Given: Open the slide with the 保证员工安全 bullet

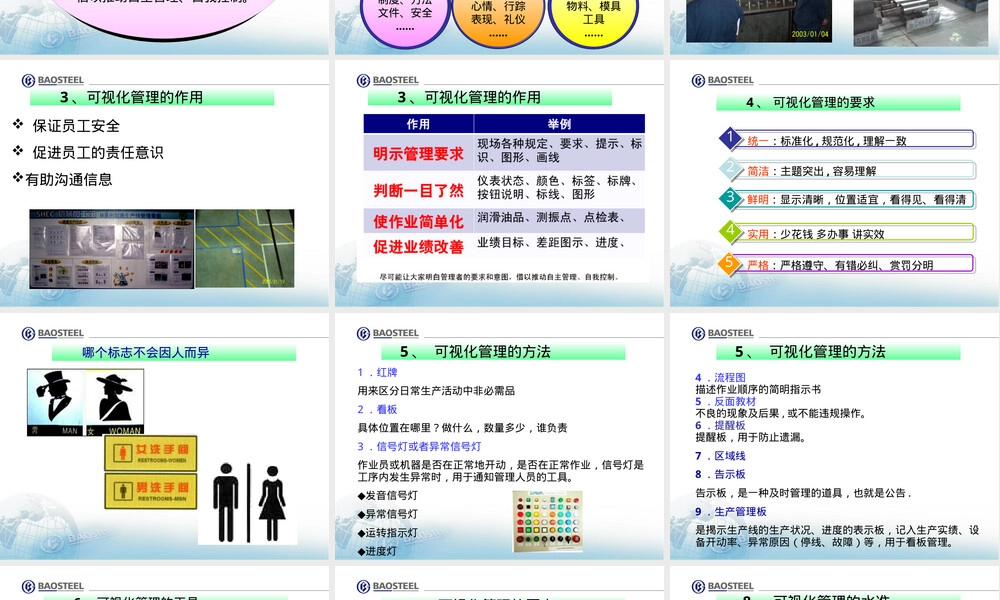Looking at the screenshot, I should (x=164, y=183).
